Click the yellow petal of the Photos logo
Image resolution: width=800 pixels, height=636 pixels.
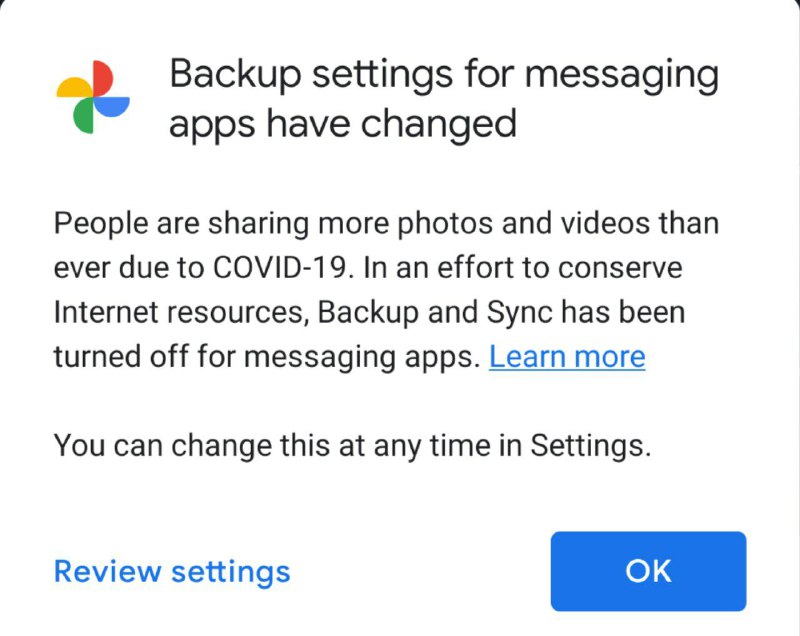click(x=76, y=86)
